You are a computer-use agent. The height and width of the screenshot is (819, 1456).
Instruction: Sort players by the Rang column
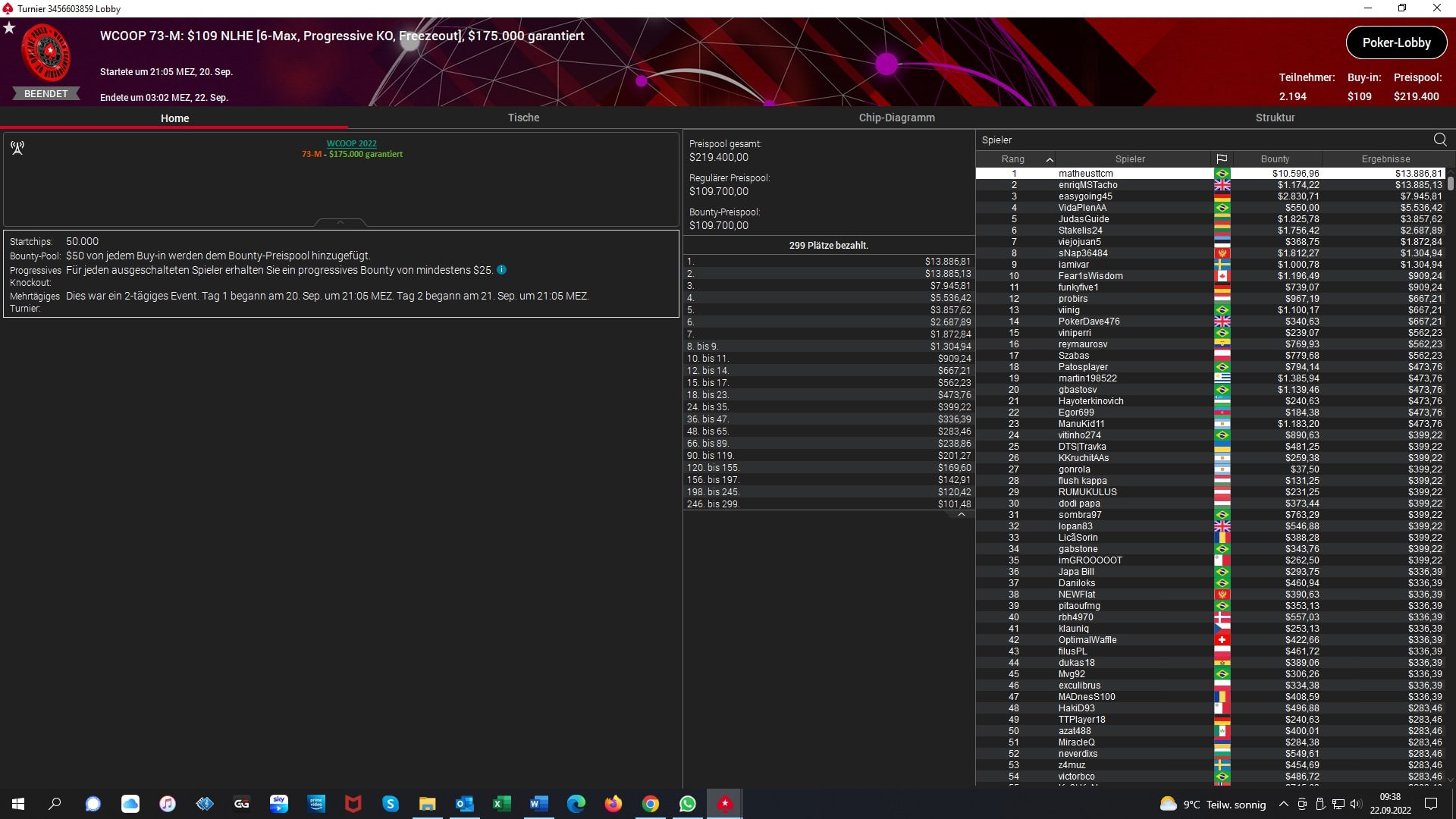pyautogui.click(x=1013, y=159)
